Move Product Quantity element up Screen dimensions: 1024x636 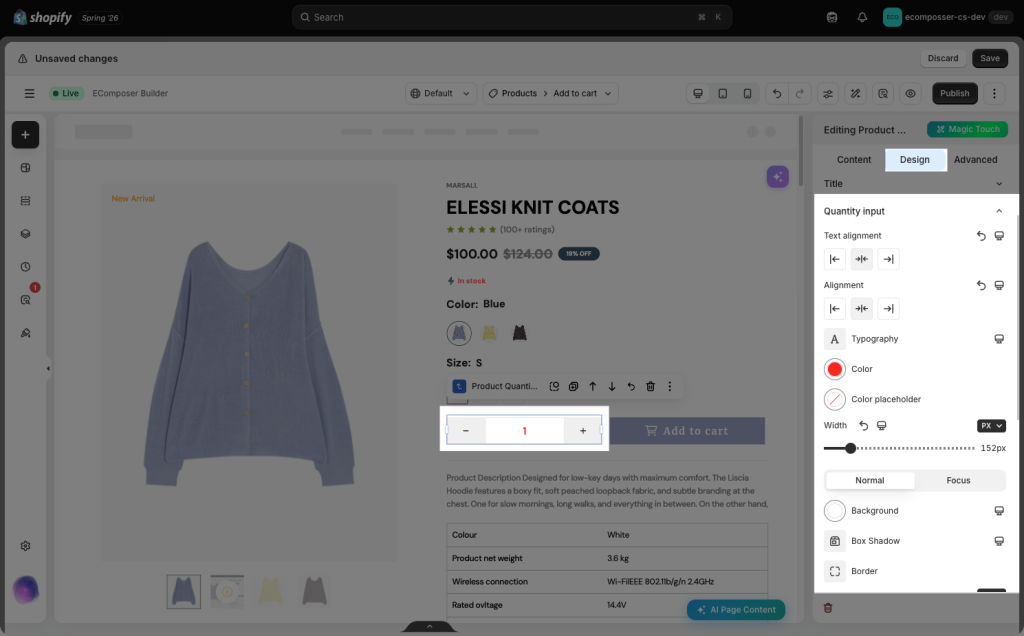pos(592,387)
